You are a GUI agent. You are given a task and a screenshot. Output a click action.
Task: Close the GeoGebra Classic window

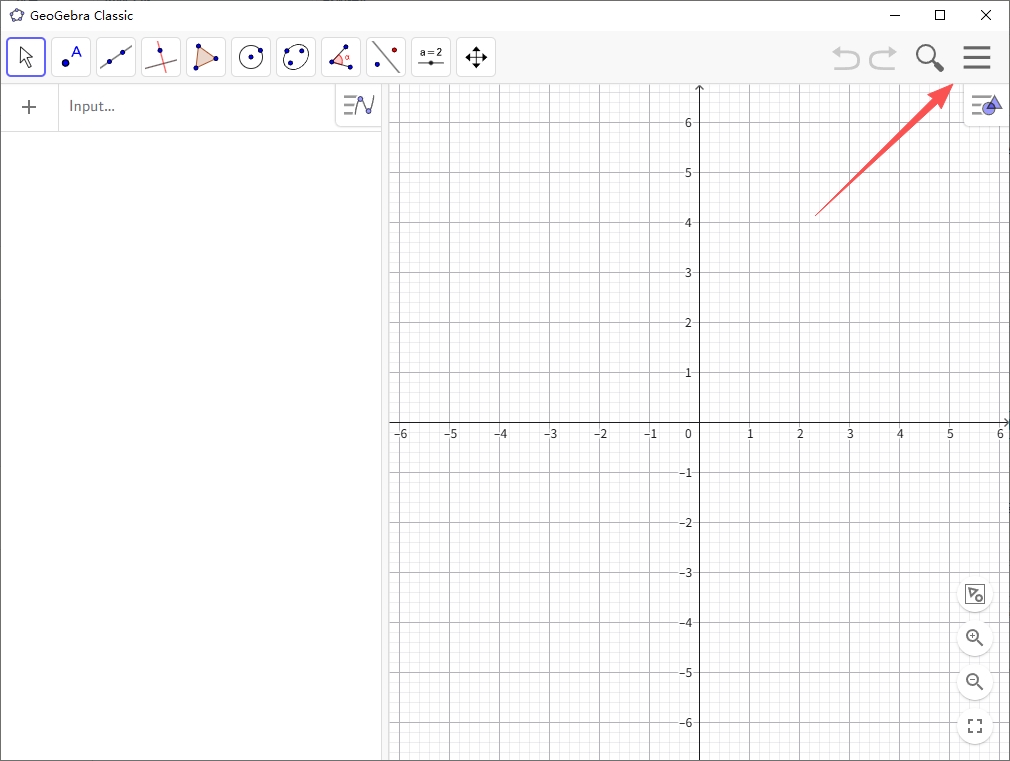(986, 15)
